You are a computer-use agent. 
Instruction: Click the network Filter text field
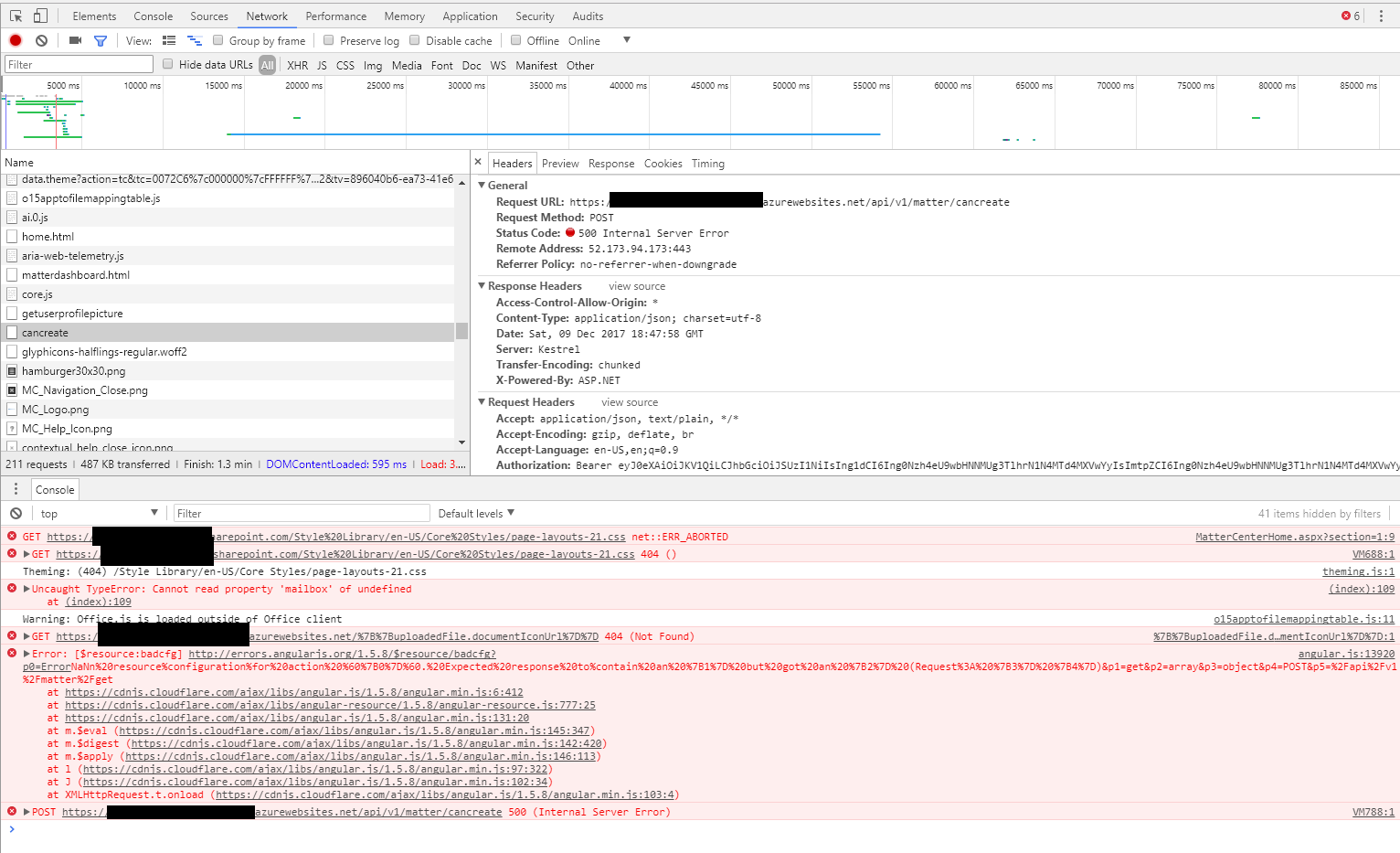click(x=79, y=64)
